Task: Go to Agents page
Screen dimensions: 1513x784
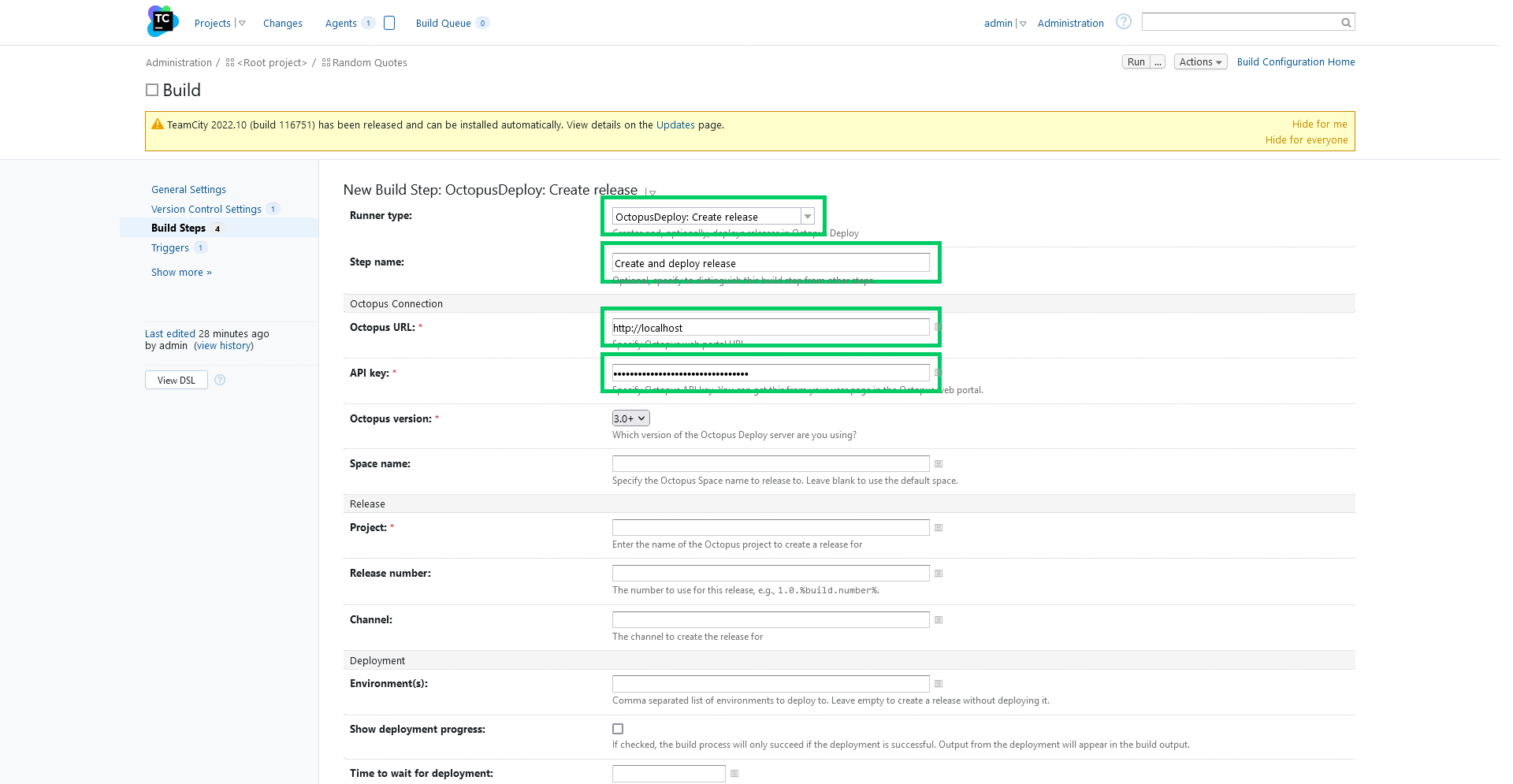Action: click(340, 24)
